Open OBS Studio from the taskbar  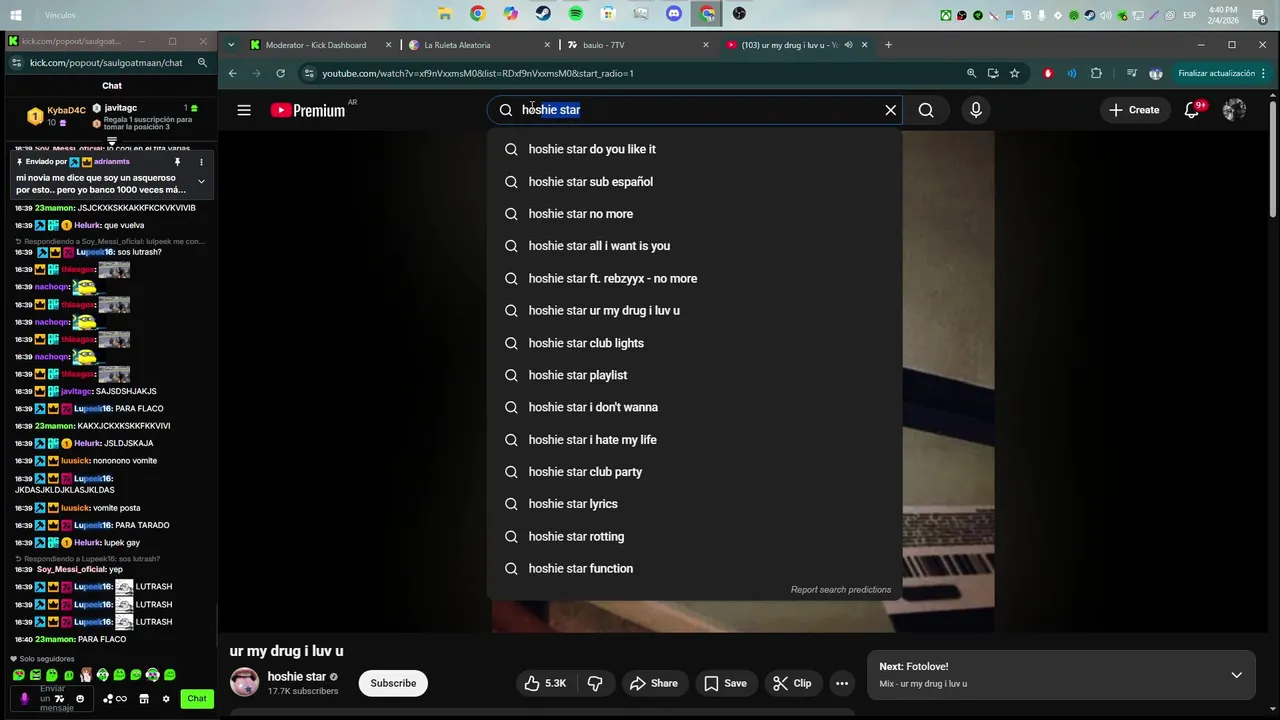pos(739,14)
